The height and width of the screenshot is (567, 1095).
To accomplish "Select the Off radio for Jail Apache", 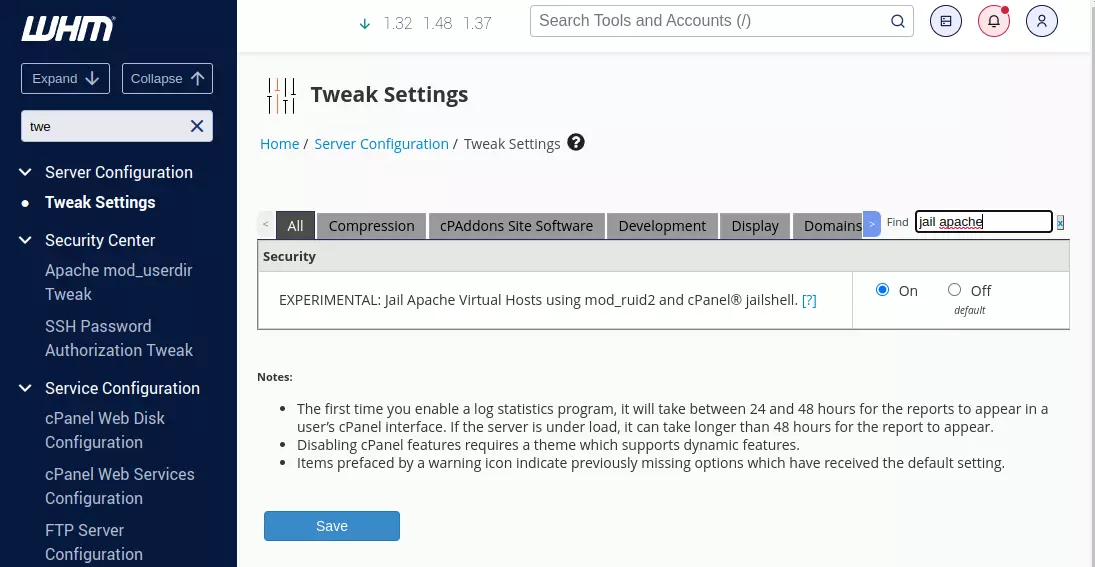I will coord(954,290).
